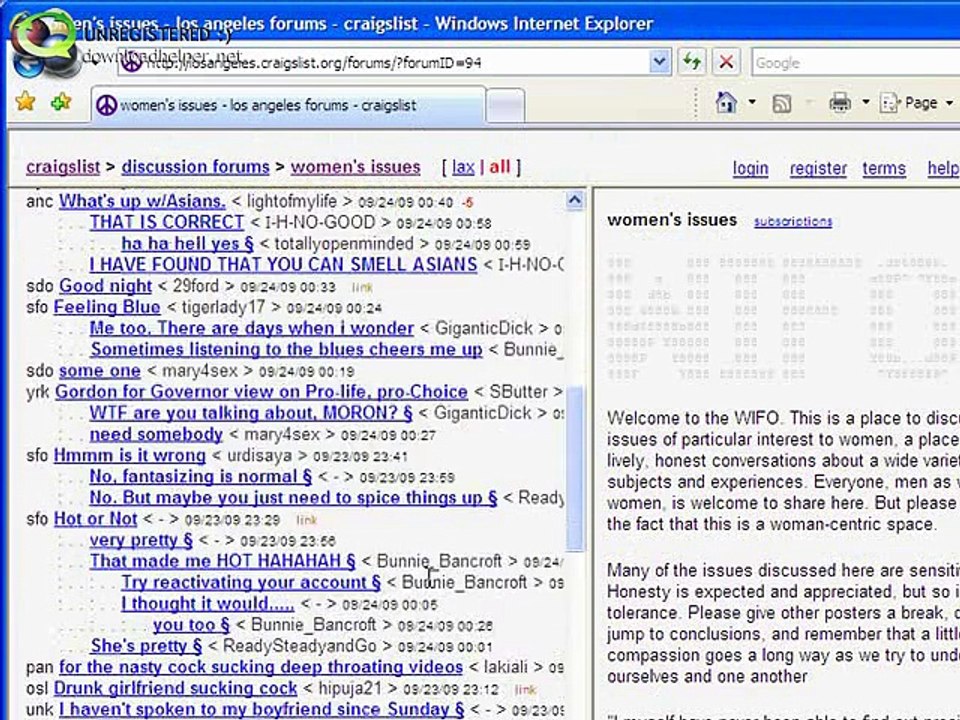Open No, fantasizing is normal reply

[201, 476]
